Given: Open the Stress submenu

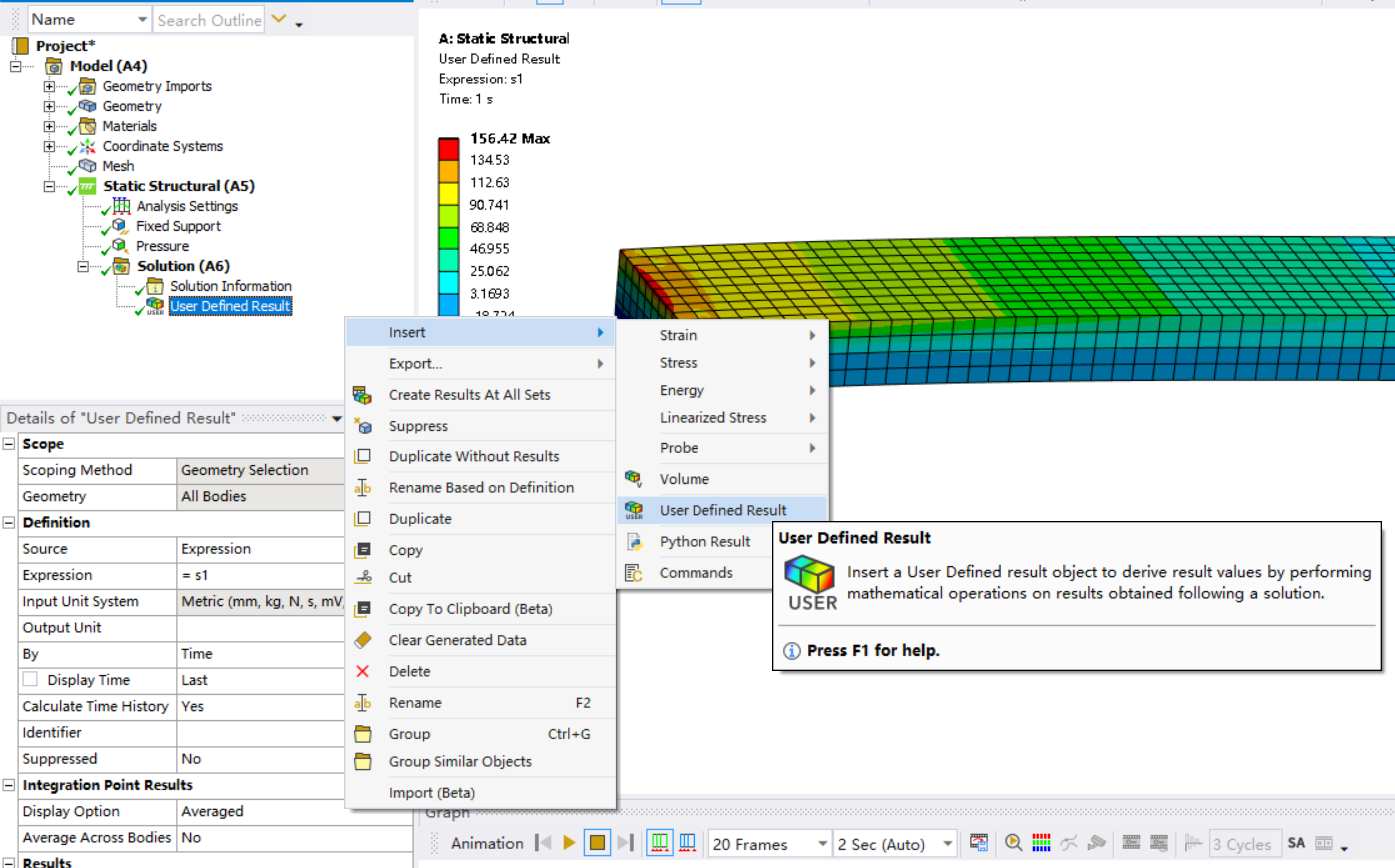Looking at the screenshot, I should (722, 363).
